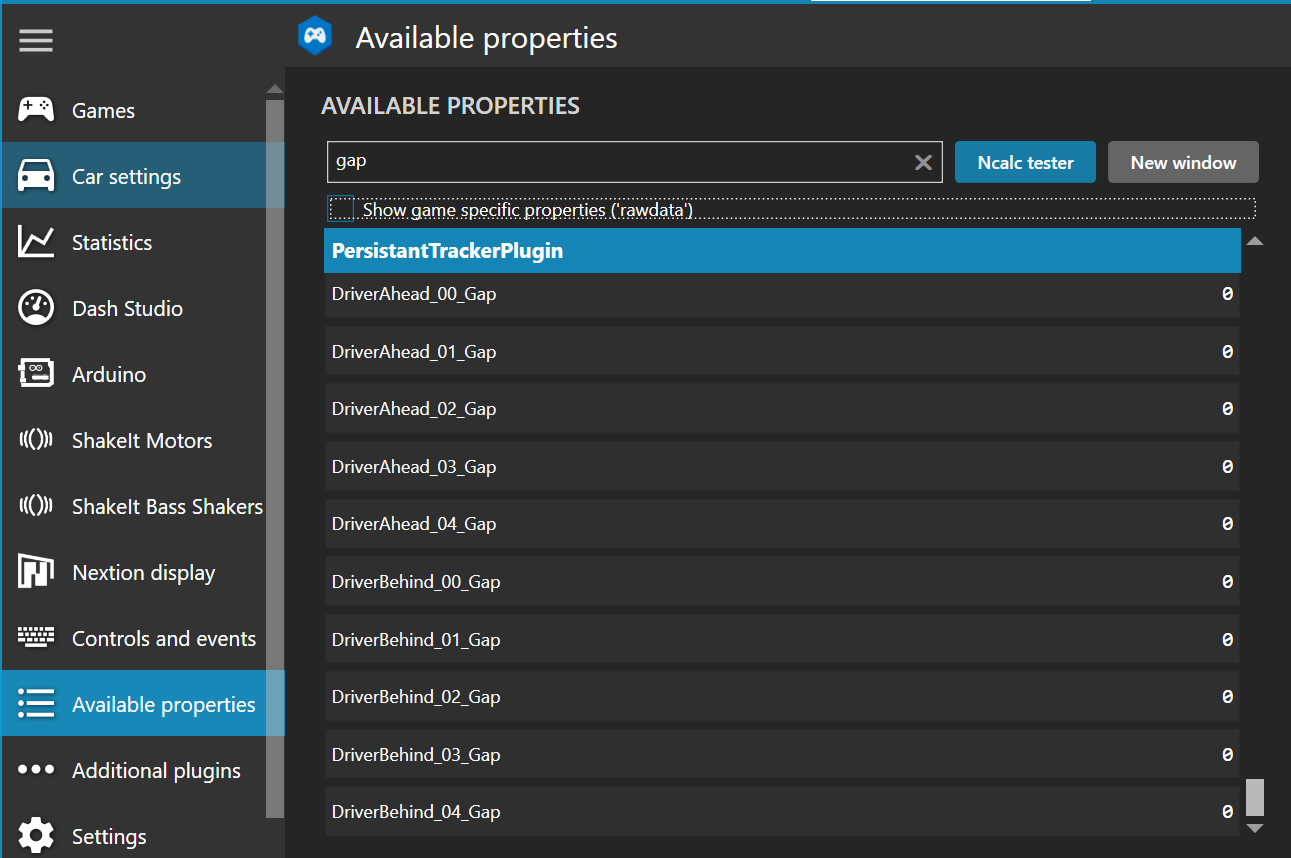Click the Ncalc tester button
The image size is (1291, 858).
coord(1026,162)
